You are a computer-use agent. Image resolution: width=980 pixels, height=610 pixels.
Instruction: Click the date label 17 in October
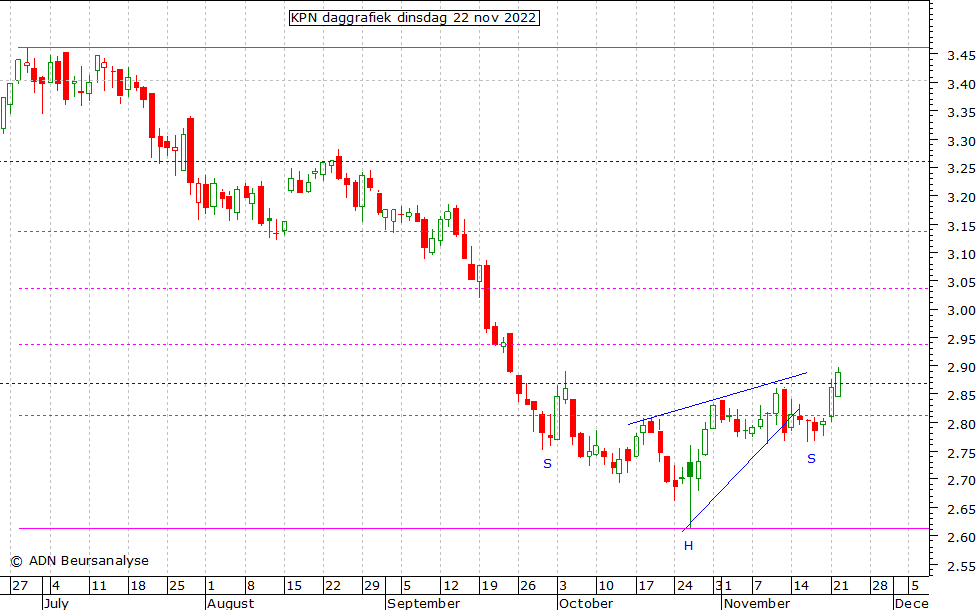click(x=645, y=586)
